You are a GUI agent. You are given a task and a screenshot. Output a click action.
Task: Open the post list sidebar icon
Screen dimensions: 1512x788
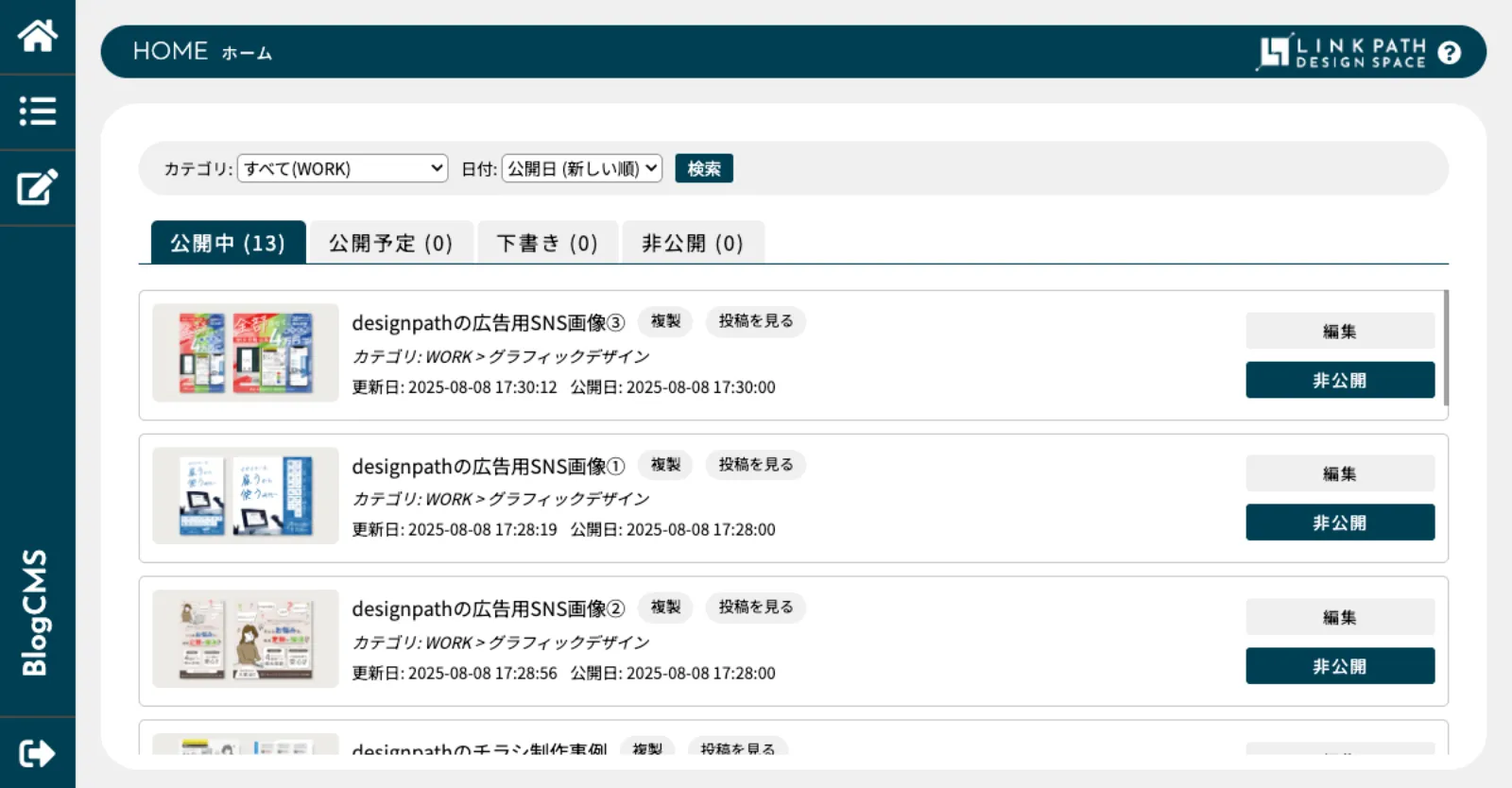(37, 111)
